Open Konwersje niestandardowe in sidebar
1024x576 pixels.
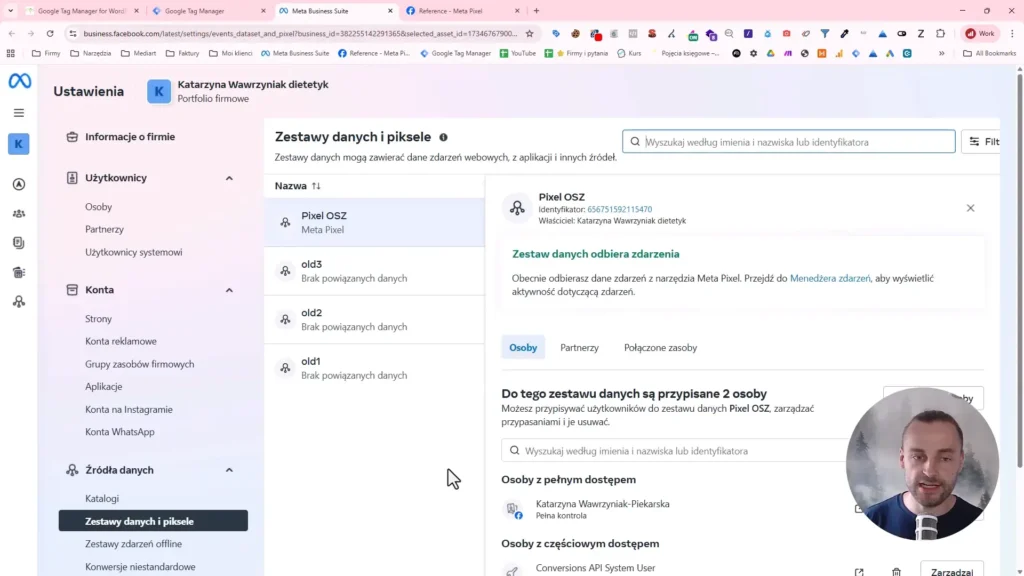(140, 566)
